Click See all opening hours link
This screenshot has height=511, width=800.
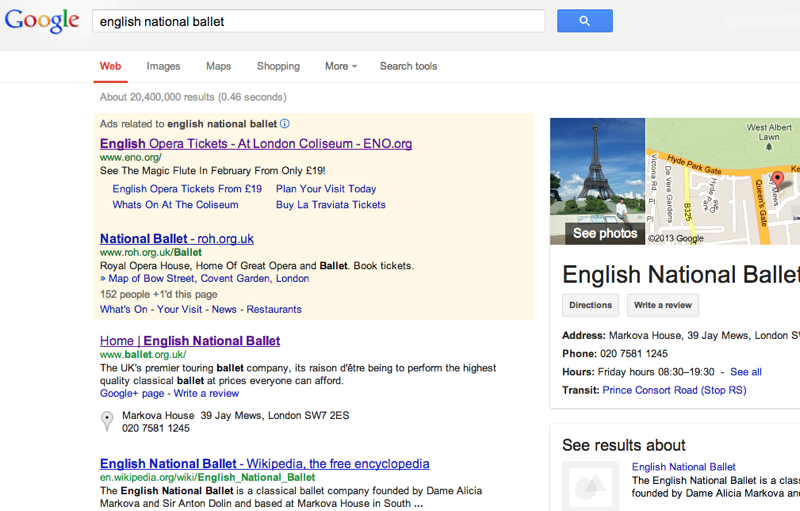(745, 372)
